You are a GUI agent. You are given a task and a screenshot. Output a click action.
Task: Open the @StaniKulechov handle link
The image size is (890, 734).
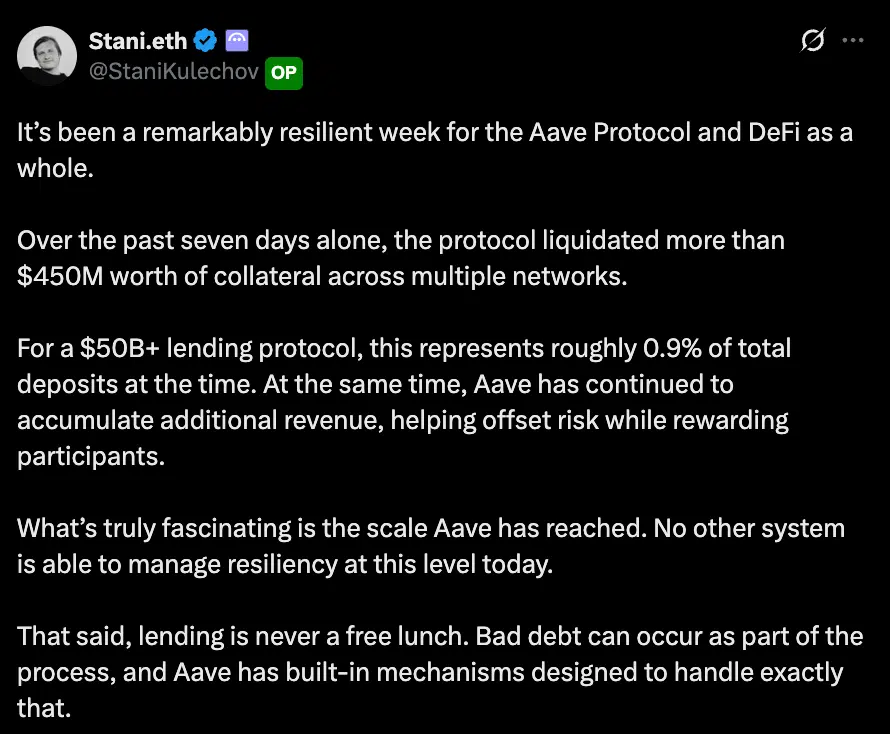[x=175, y=73]
